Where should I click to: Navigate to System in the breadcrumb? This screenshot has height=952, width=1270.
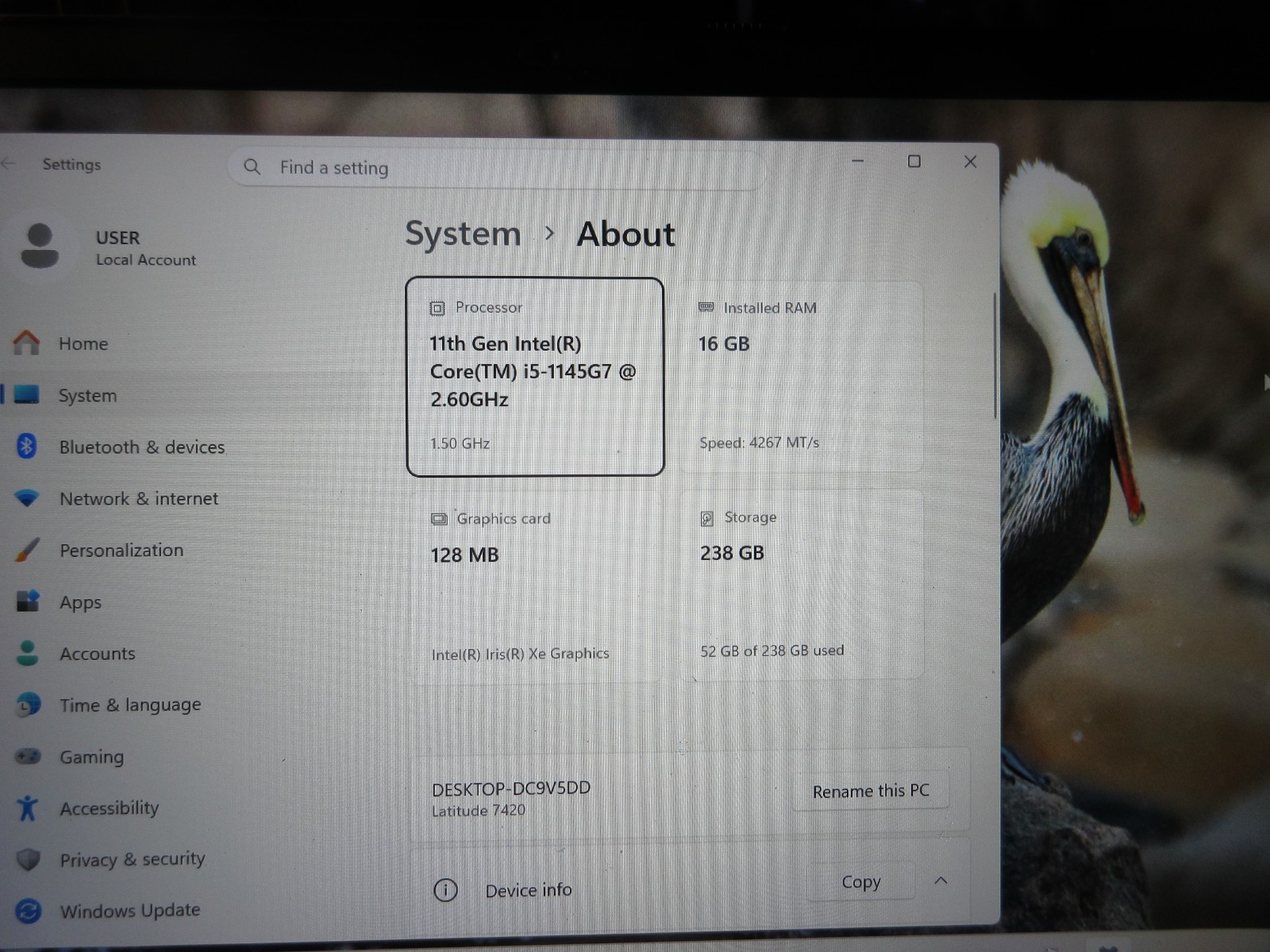coord(463,234)
